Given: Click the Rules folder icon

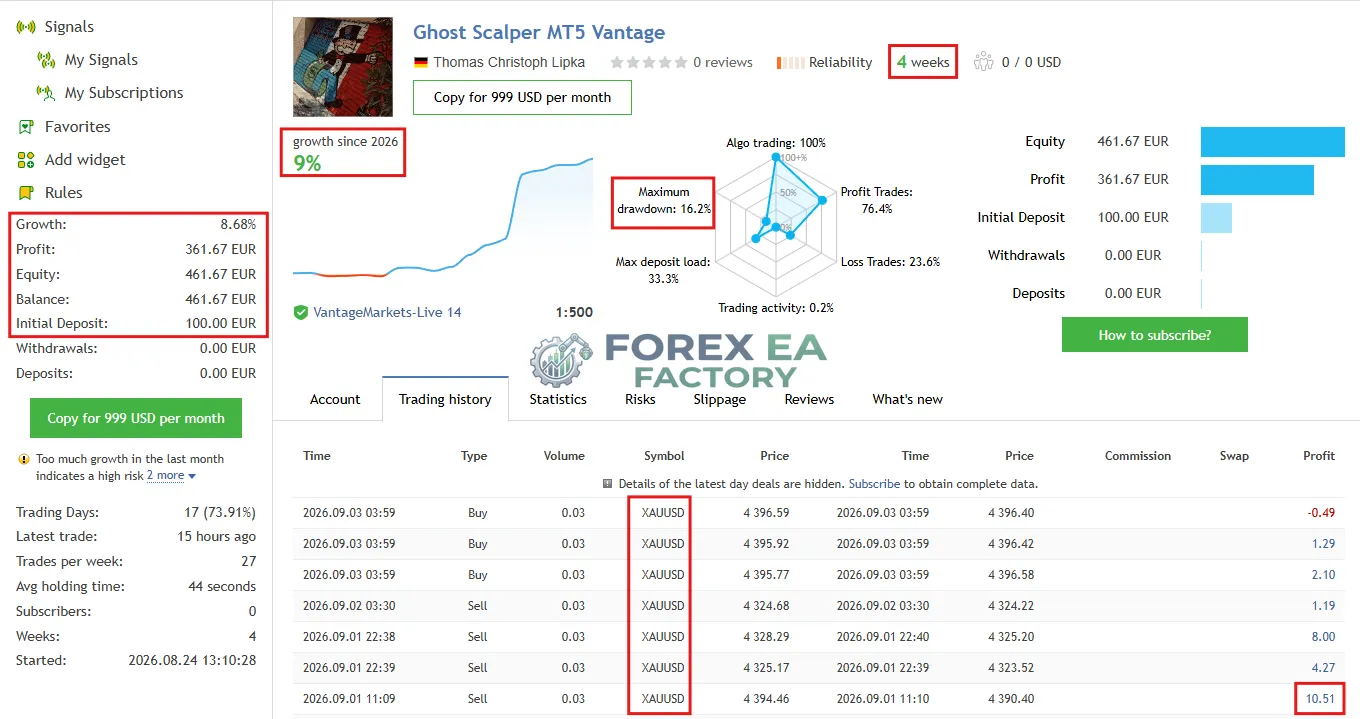Looking at the screenshot, I should click(x=26, y=193).
